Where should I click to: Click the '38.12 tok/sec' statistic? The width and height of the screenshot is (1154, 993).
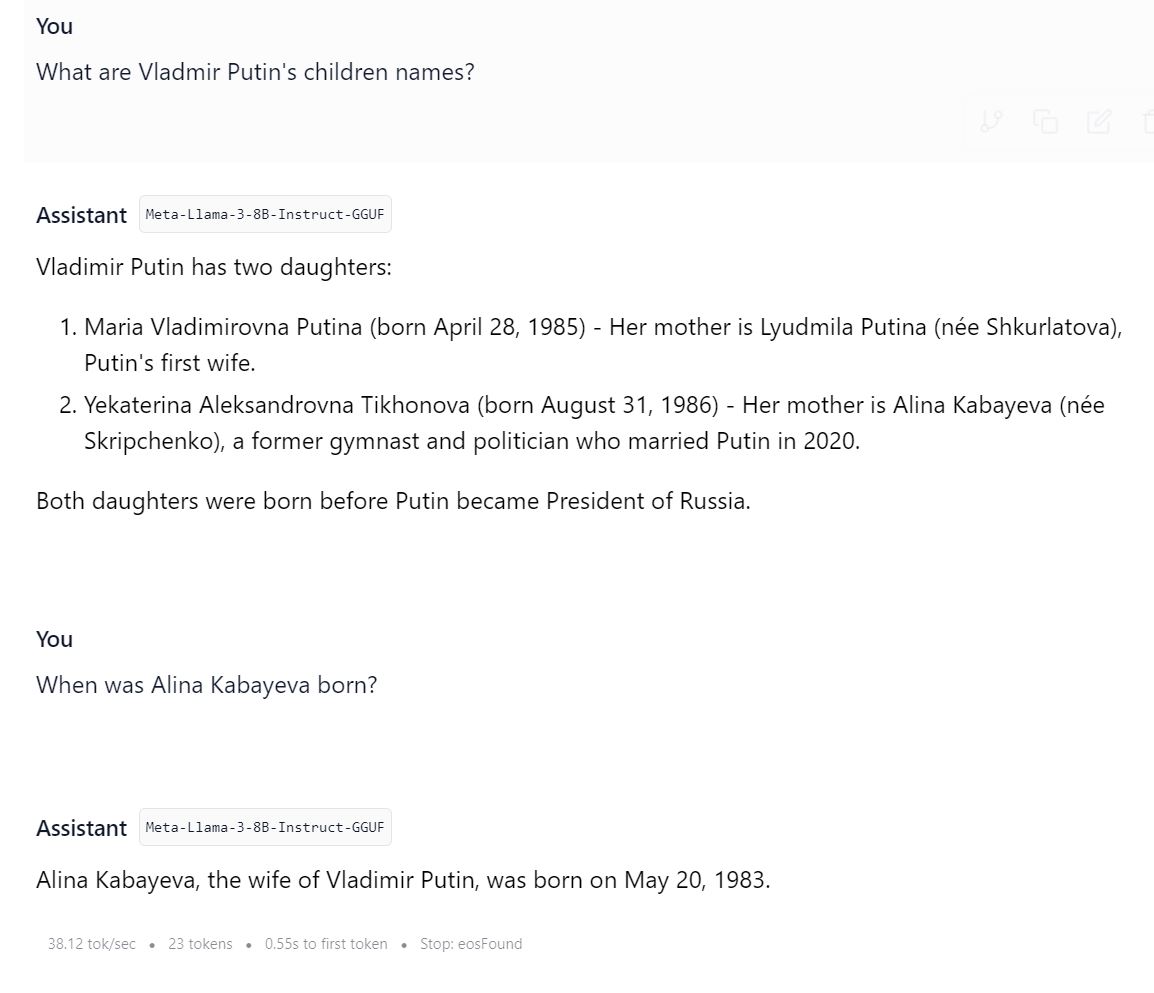tap(91, 943)
